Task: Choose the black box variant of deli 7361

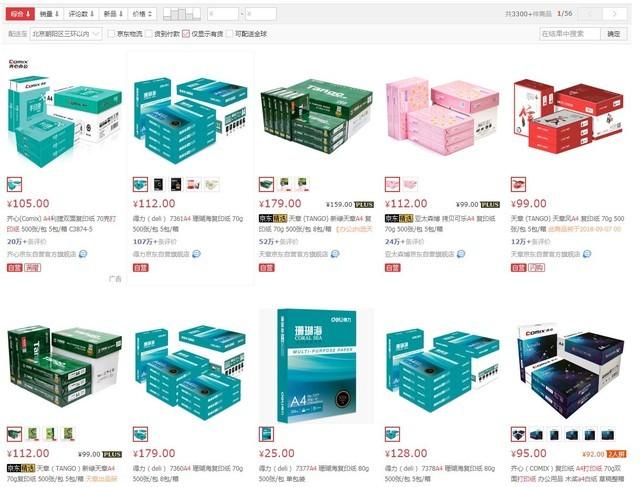Action: click(158, 185)
